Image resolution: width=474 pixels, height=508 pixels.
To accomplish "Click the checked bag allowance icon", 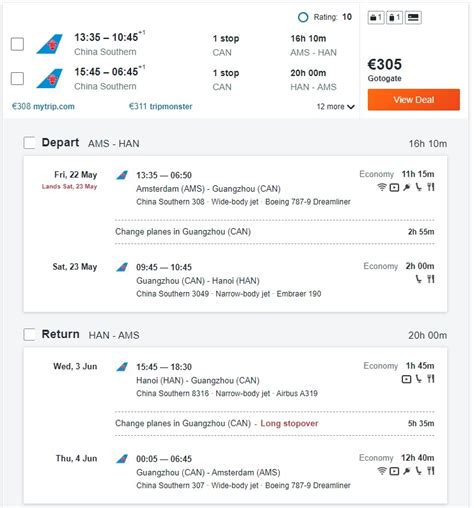I will pyautogui.click(x=394, y=17).
